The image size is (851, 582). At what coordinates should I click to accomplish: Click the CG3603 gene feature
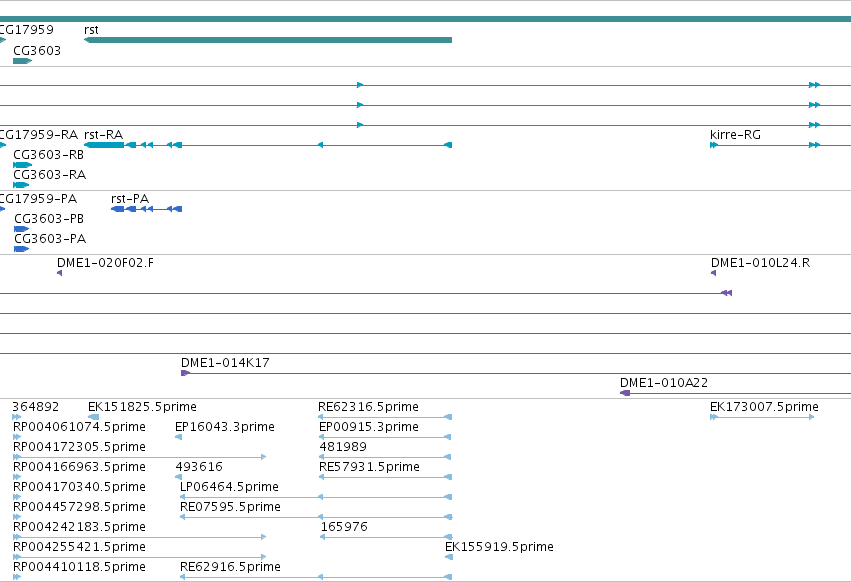click(23, 61)
